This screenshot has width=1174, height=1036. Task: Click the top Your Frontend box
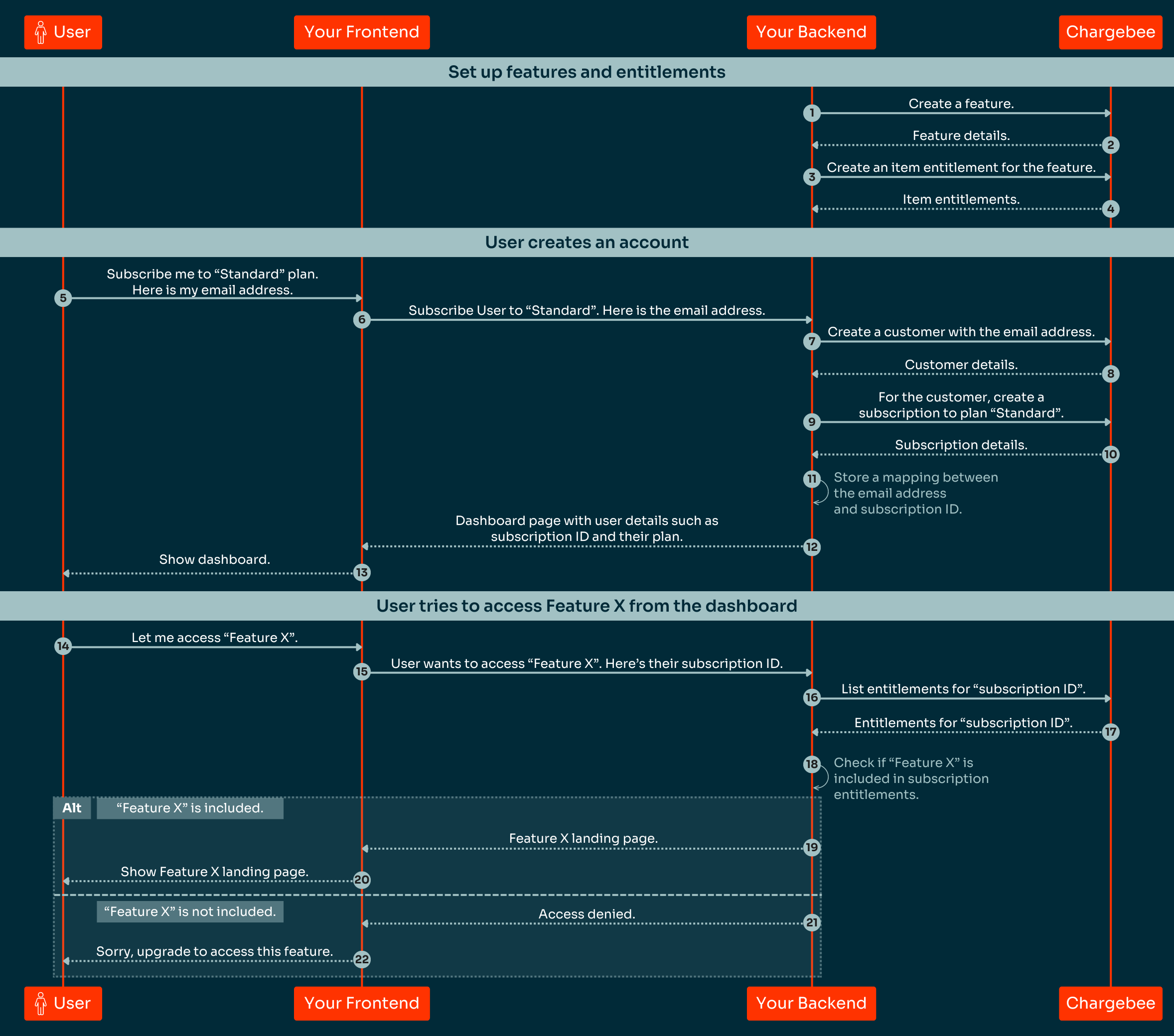tap(361, 32)
